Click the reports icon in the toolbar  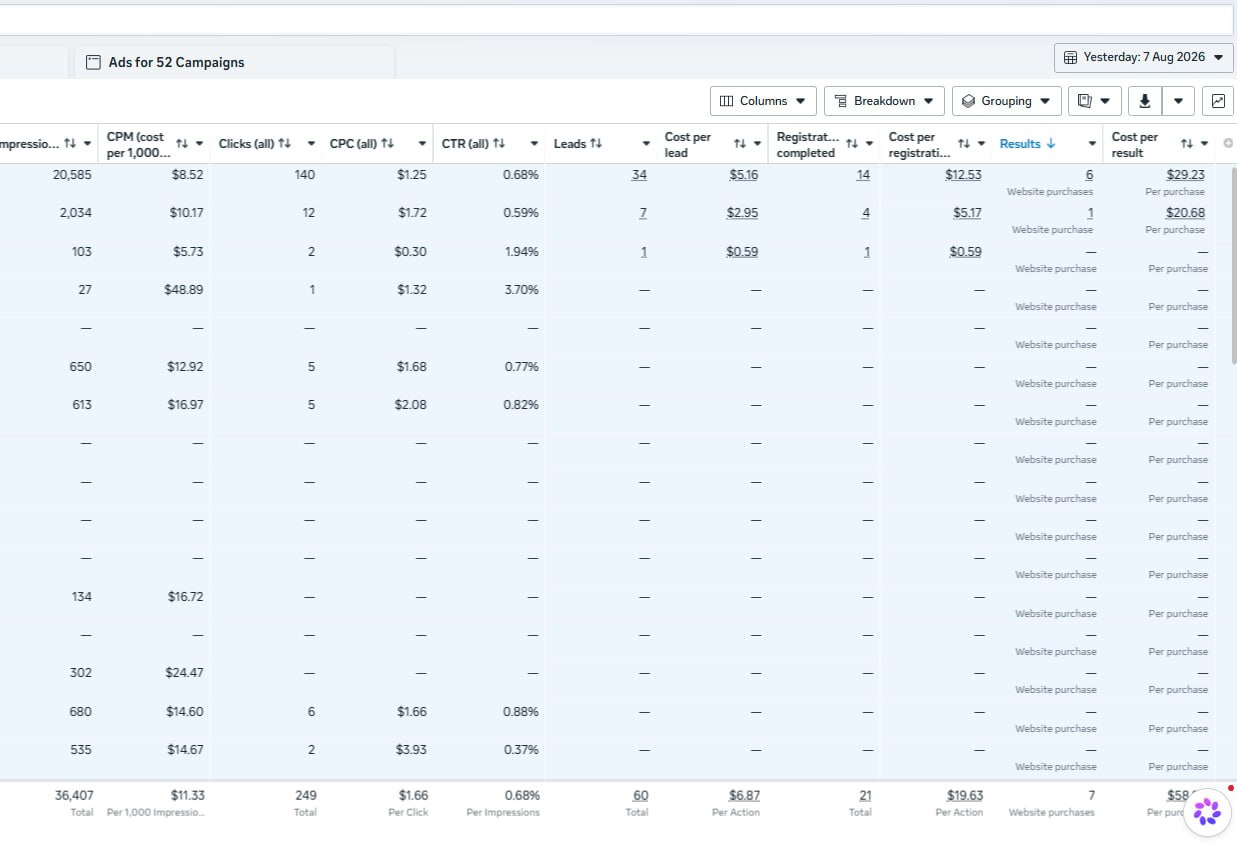coord(1086,101)
